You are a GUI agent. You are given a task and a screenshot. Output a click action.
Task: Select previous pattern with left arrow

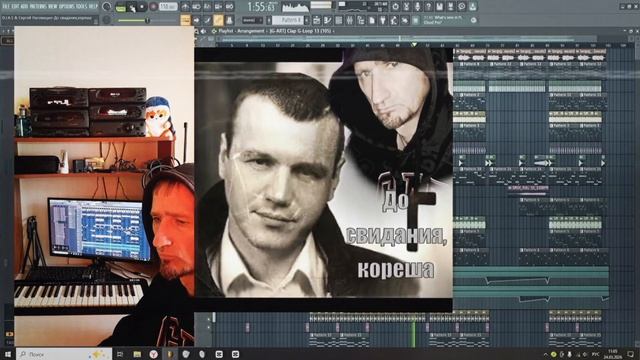[x=269, y=20]
